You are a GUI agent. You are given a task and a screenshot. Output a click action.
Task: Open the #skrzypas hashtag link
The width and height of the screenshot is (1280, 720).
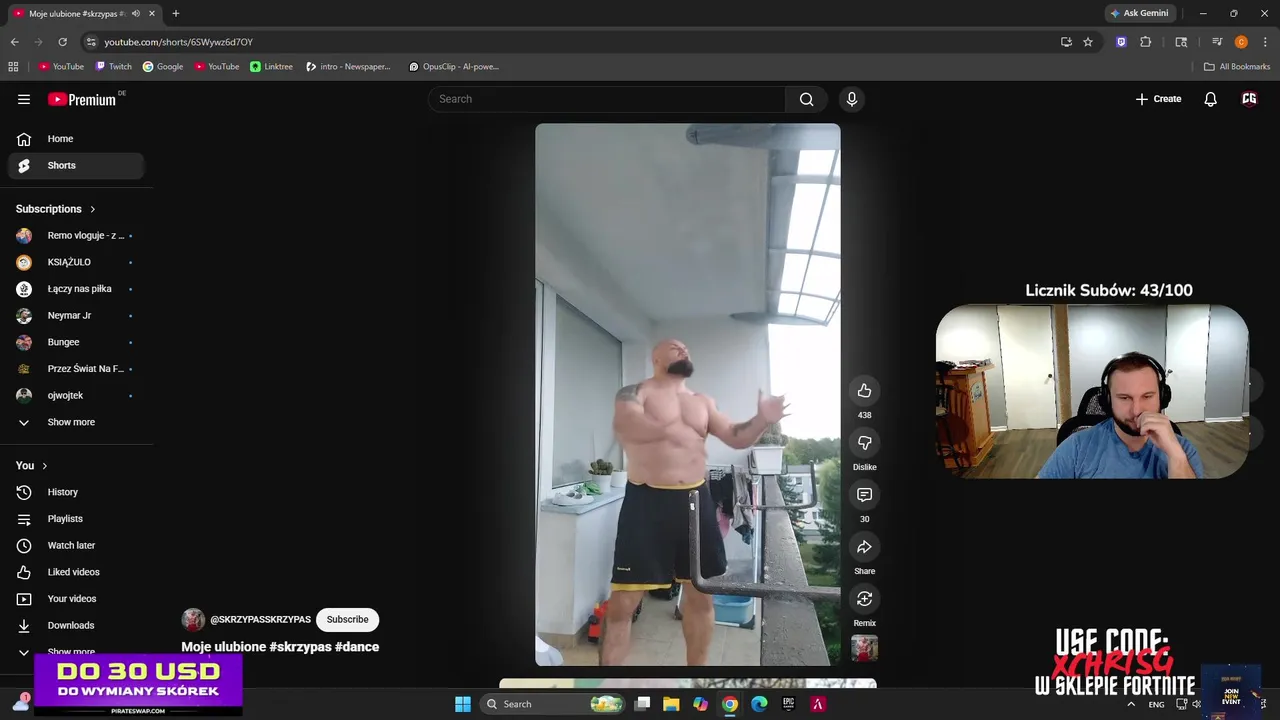click(300, 647)
